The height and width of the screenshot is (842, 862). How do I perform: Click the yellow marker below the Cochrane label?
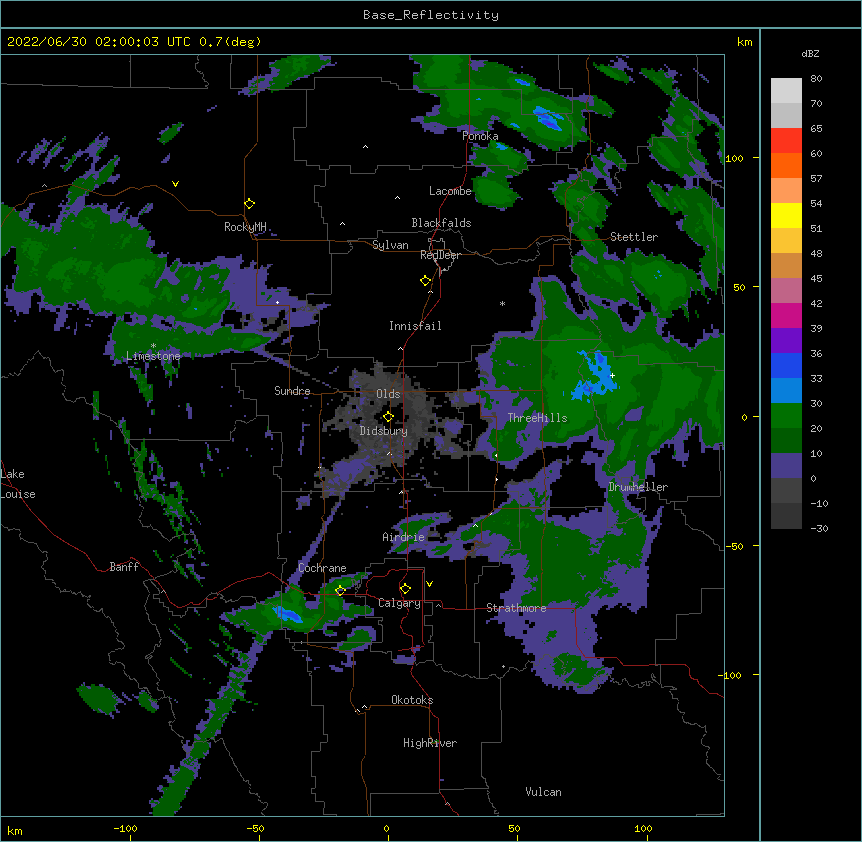340,591
